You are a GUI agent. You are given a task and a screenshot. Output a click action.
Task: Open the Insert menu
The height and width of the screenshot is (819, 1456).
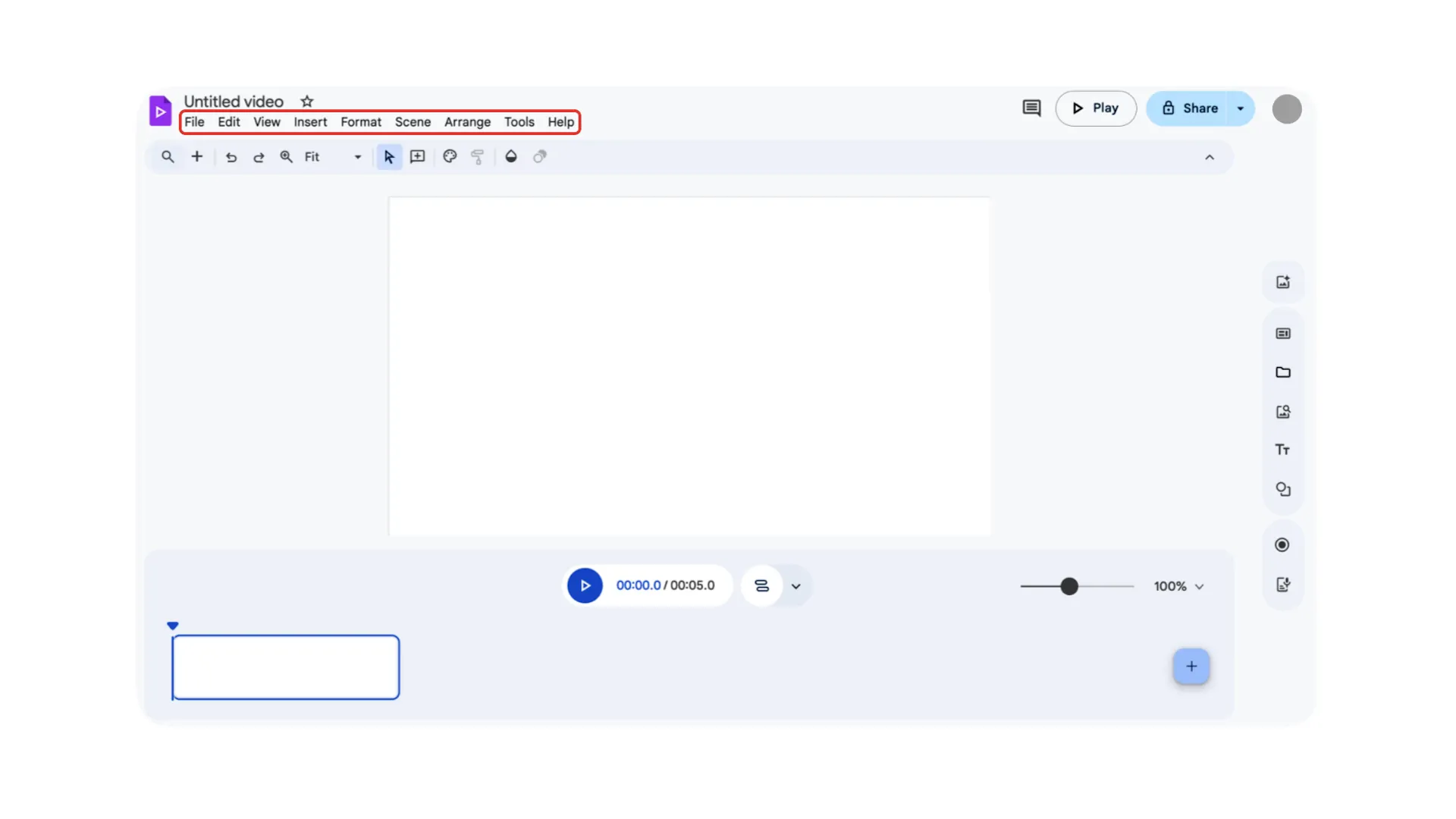click(x=310, y=121)
